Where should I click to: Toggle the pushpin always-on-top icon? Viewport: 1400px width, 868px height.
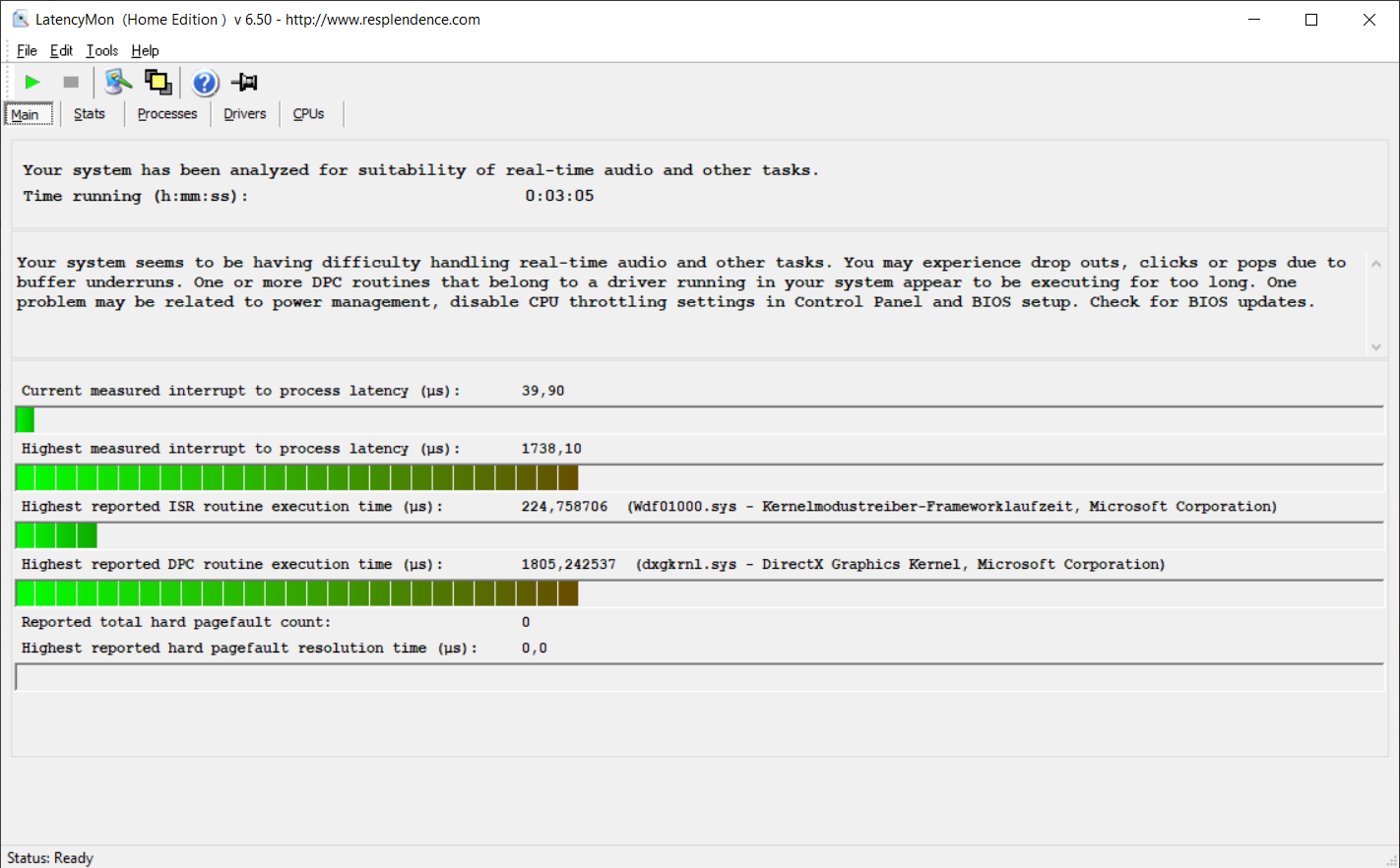pyautogui.click(x=244, y=83)
